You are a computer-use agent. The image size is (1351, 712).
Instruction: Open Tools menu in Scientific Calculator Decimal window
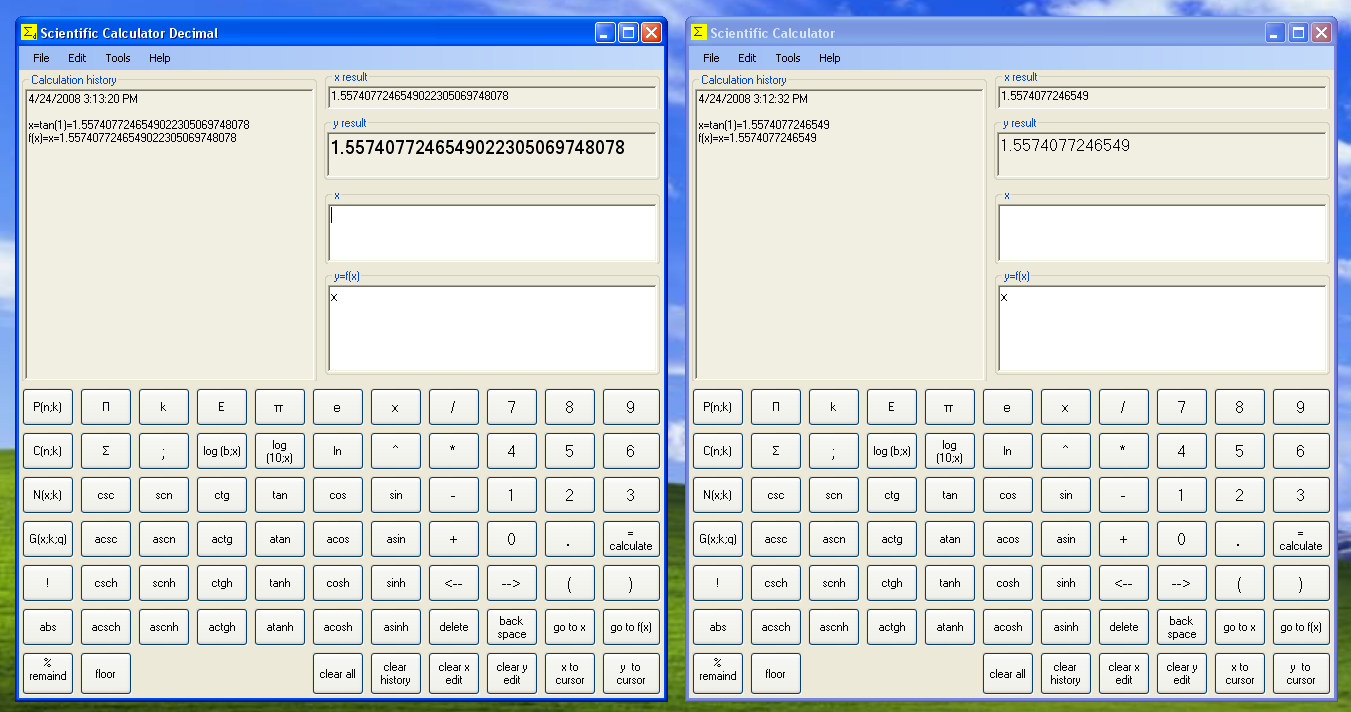click(x=118, y=58)
